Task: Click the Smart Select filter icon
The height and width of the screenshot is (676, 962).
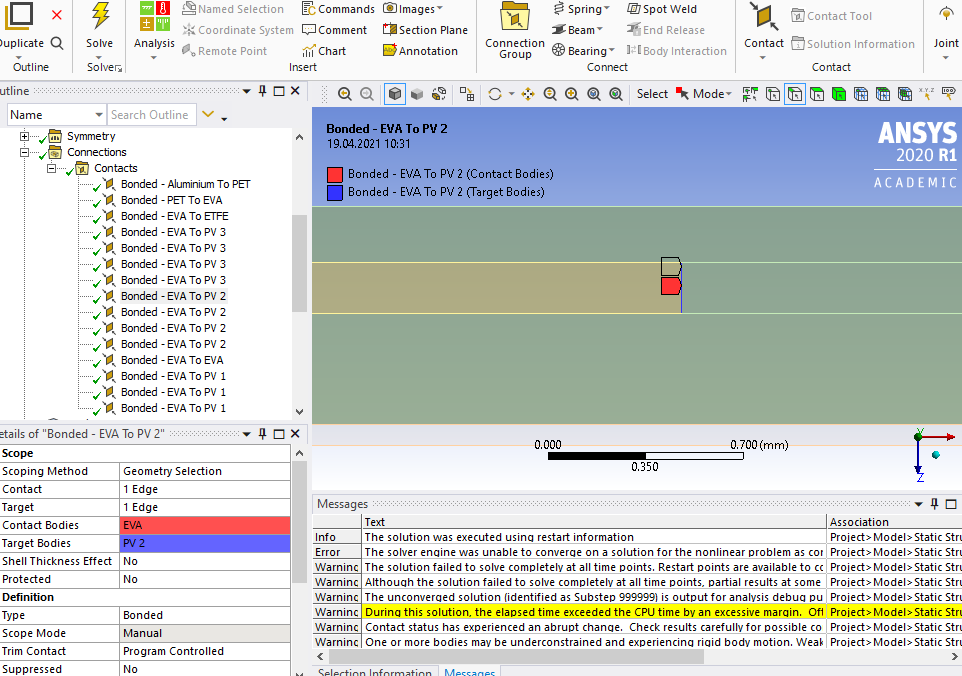Action: (x=750, y=94)
